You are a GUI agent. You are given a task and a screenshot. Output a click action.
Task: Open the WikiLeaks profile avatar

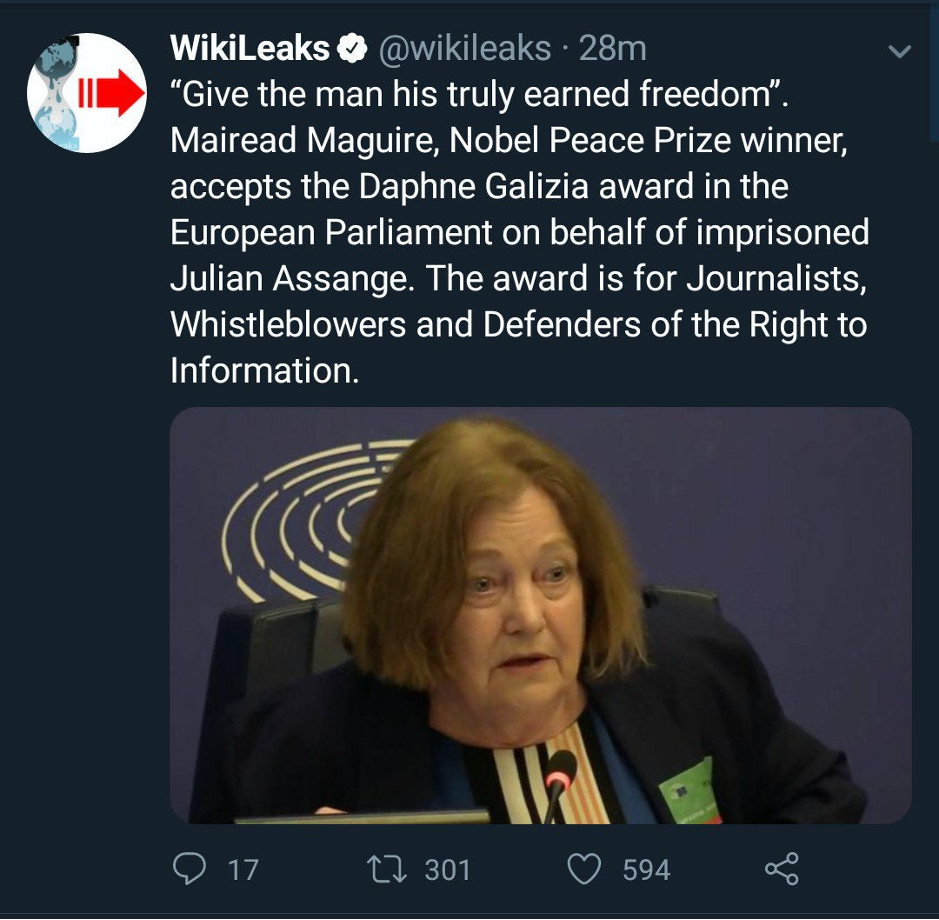click(x=86, y=93)
